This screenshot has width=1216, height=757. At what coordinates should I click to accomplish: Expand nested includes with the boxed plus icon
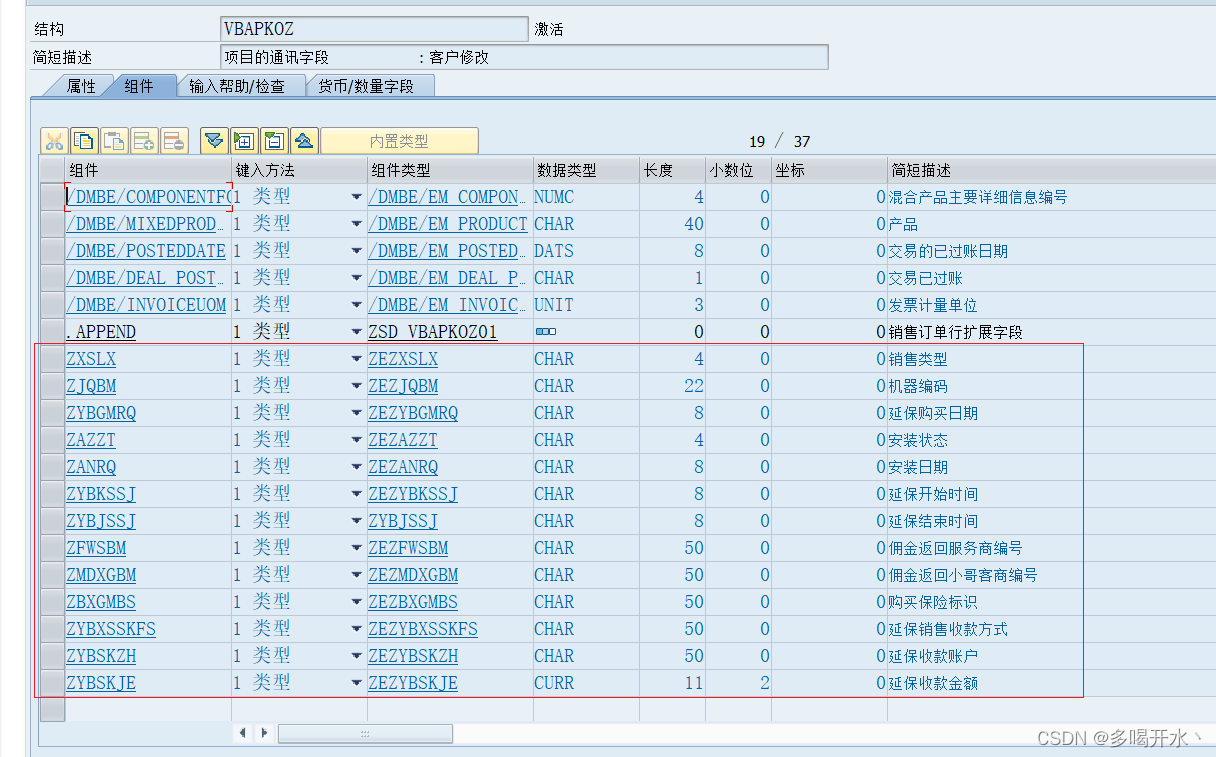click(x=243, y=140)
